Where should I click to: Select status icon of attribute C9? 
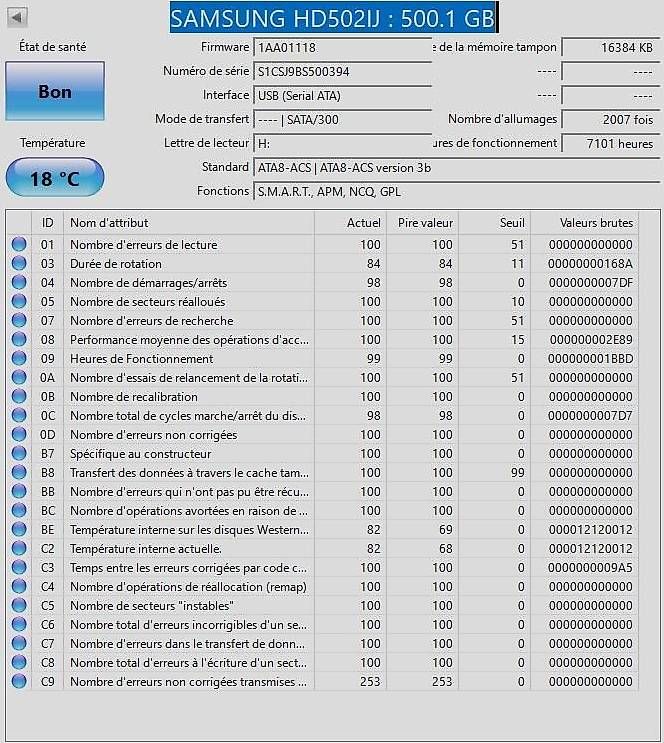click(19, 681)
